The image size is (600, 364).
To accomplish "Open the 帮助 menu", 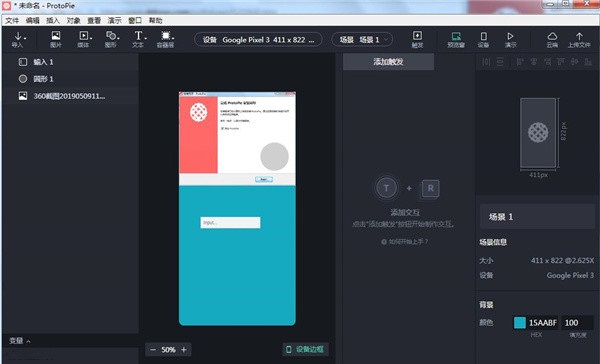I will tap(155, 20).
